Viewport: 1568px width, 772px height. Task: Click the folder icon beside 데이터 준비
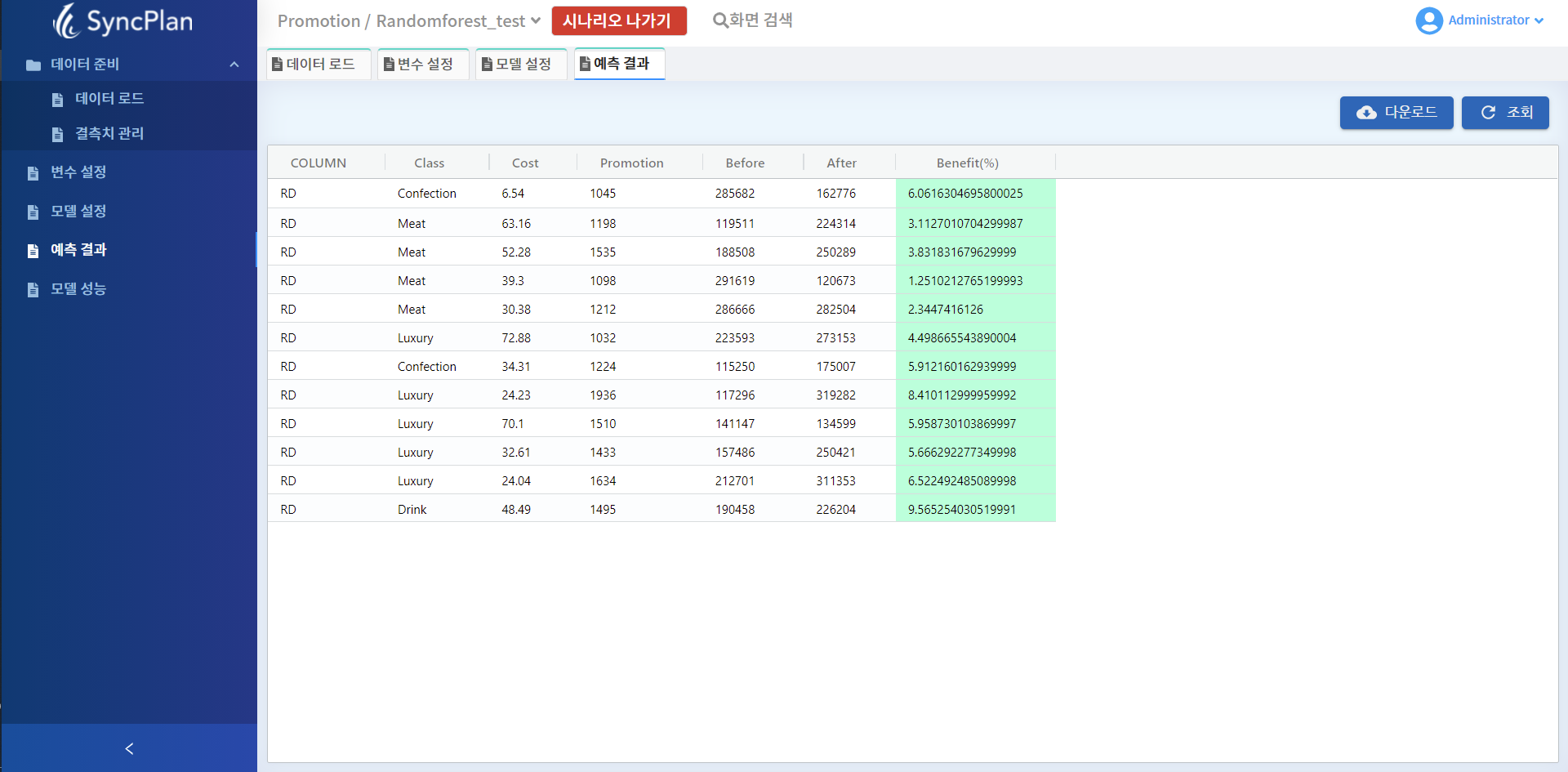point(33,65)
